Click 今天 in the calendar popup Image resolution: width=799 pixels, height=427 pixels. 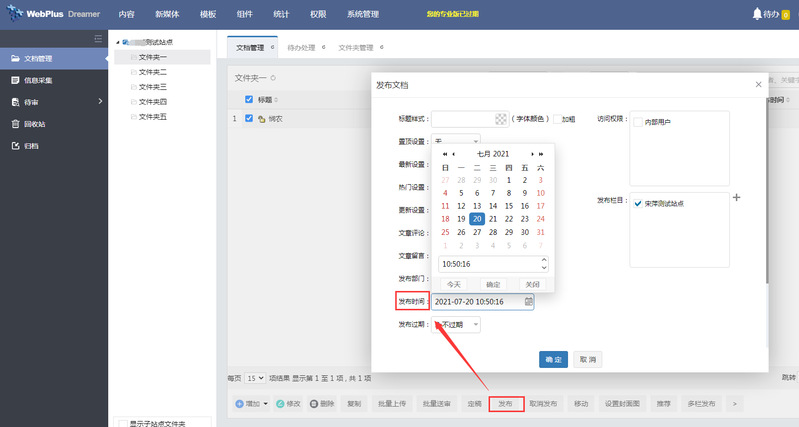454,284
